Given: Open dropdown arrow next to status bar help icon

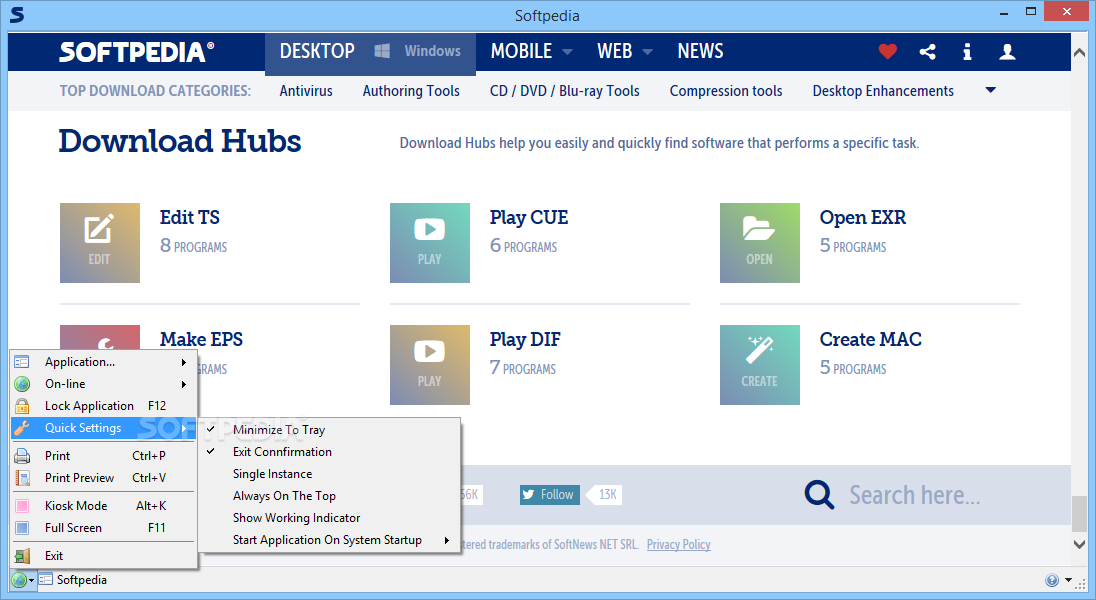Looking at the screenshot, I should (1068, 580).
